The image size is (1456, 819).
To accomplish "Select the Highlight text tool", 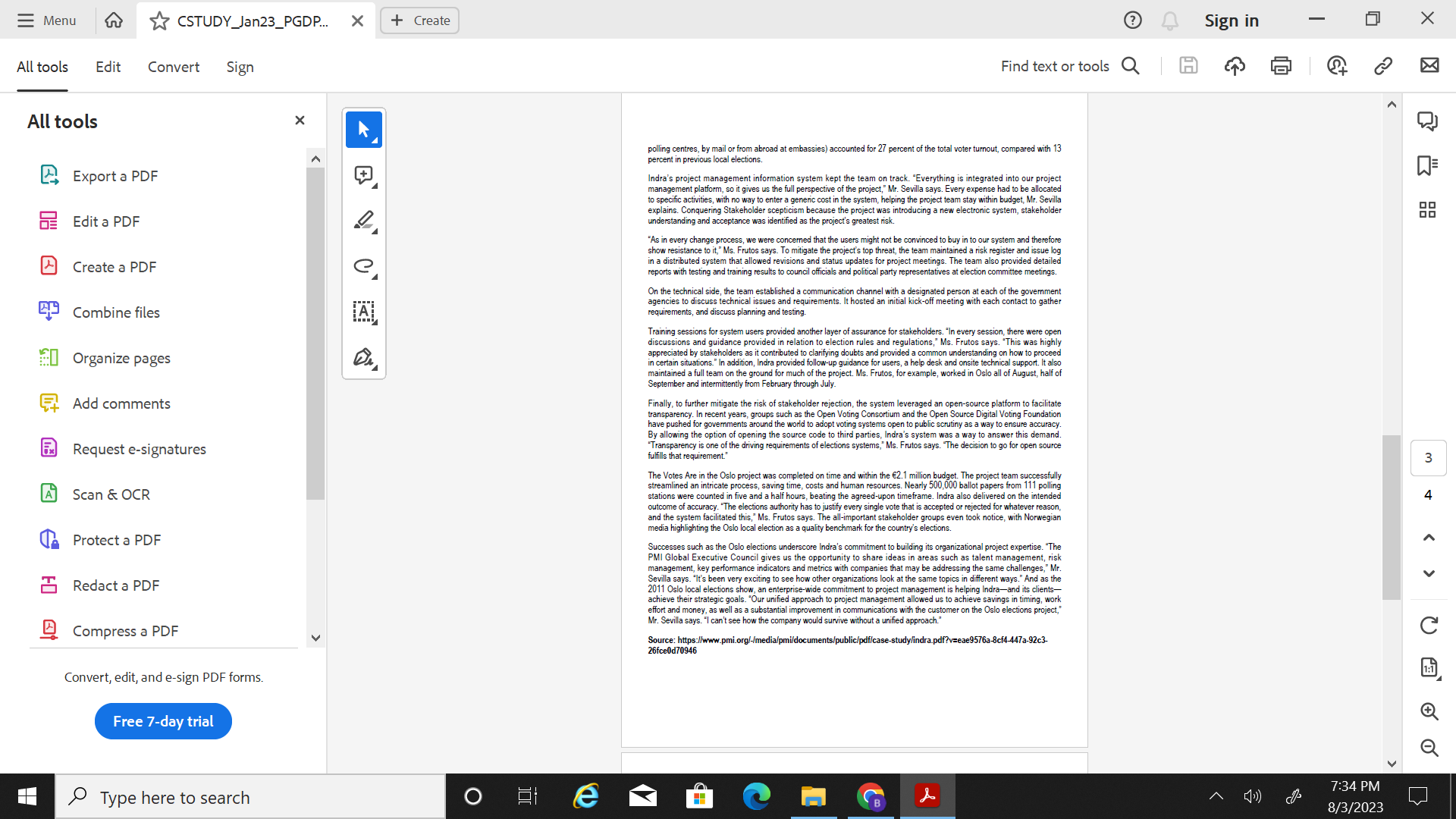I will [x=363, y=220].
